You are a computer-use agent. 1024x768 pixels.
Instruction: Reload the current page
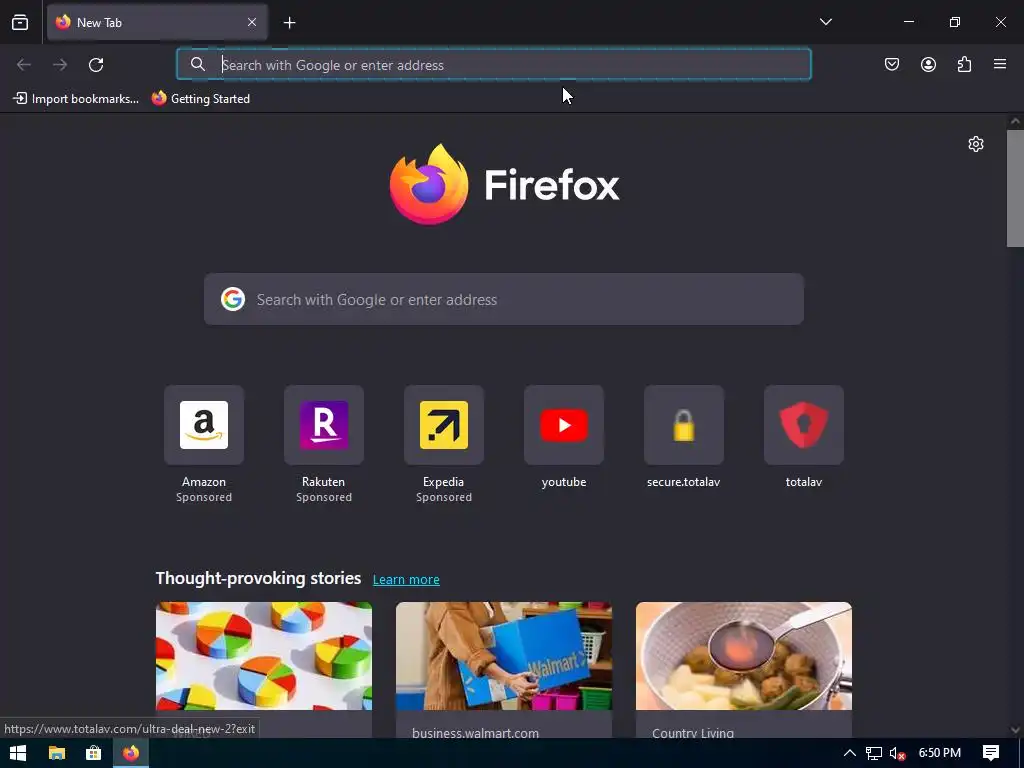[96, 65]
